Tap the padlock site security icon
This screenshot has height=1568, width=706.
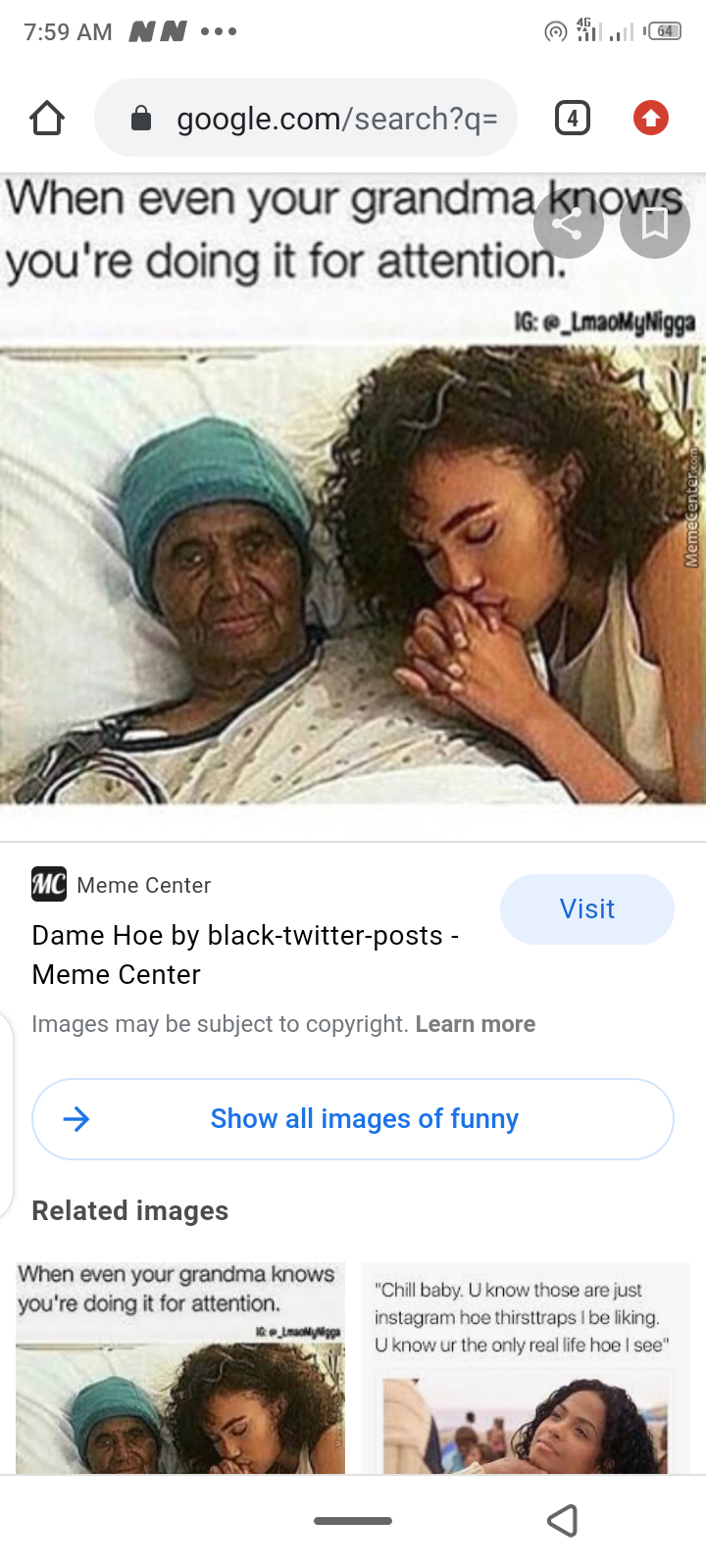[141, 119]
